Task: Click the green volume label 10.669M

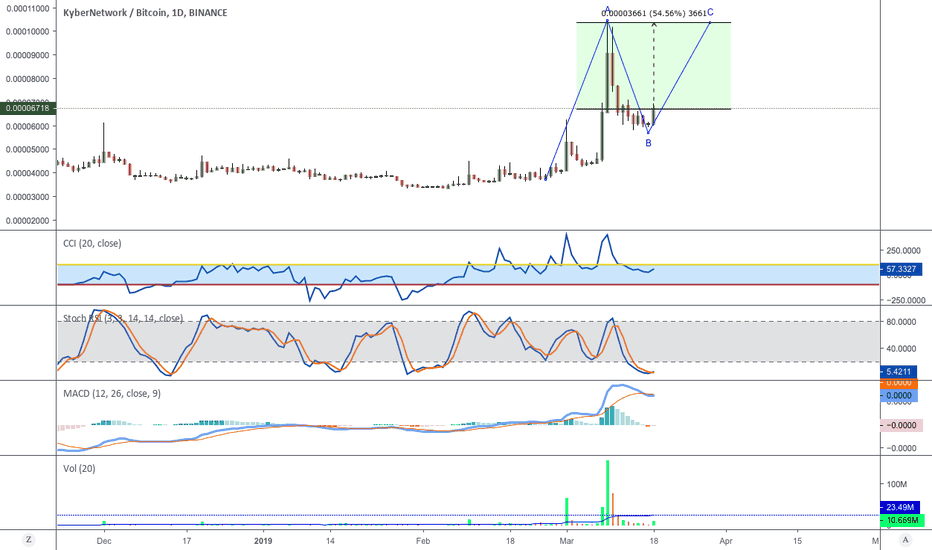Action: 902,520
